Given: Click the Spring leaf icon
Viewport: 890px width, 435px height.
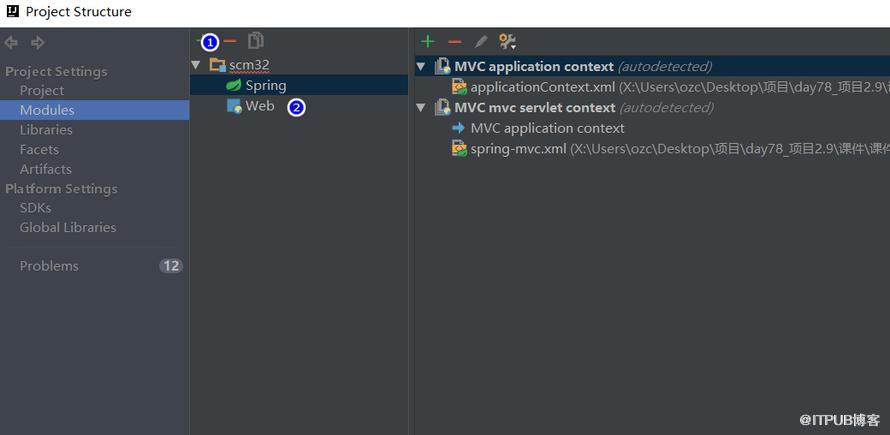Looking at the screenshot, I should click(x=233, y=86).
